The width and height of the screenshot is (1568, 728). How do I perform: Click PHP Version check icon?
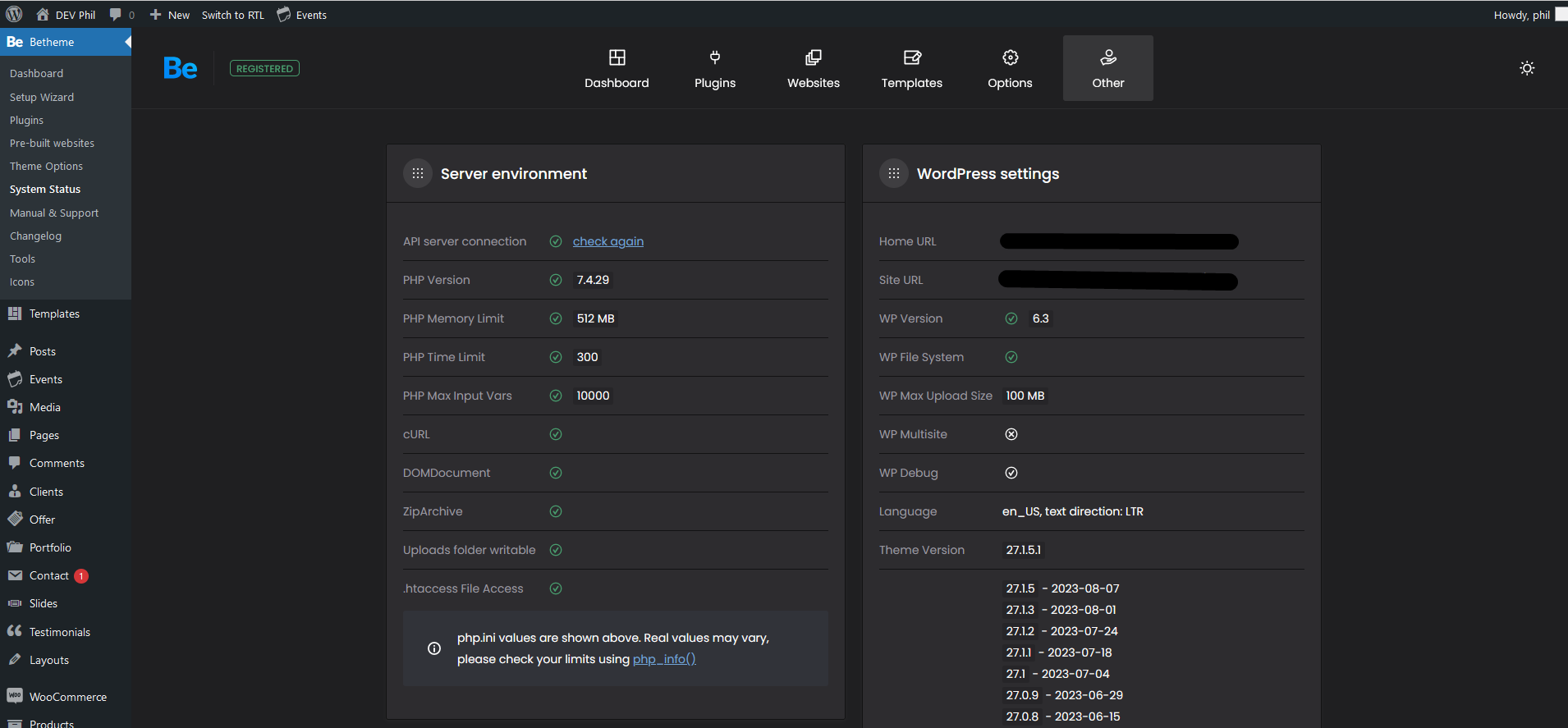[x=556, y=280]
